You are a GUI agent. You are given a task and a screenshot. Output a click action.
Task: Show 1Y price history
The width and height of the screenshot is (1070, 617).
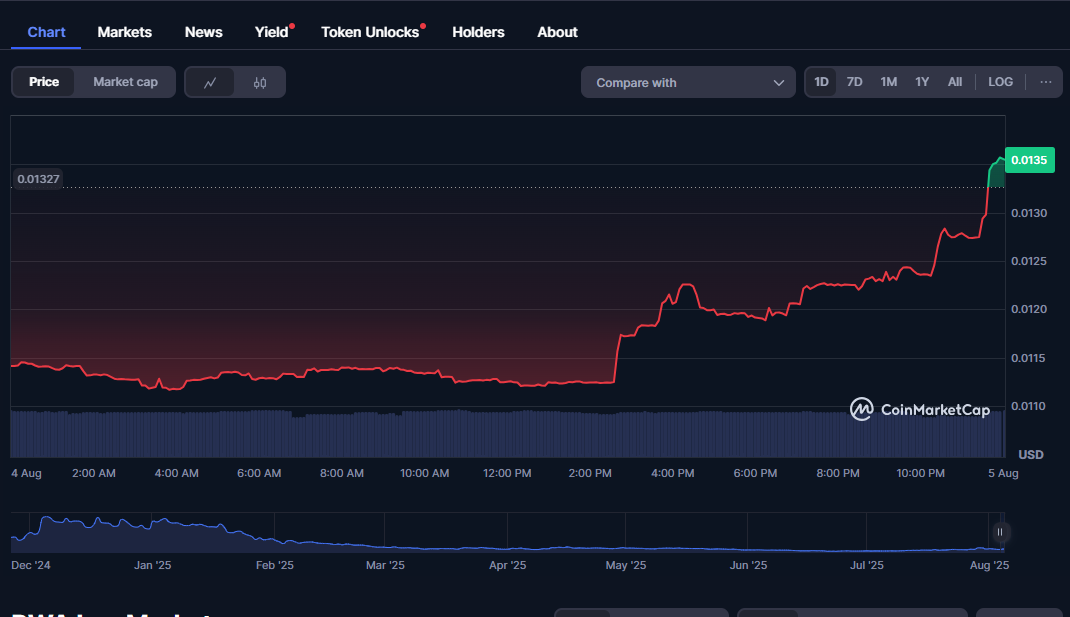[922, 82]
